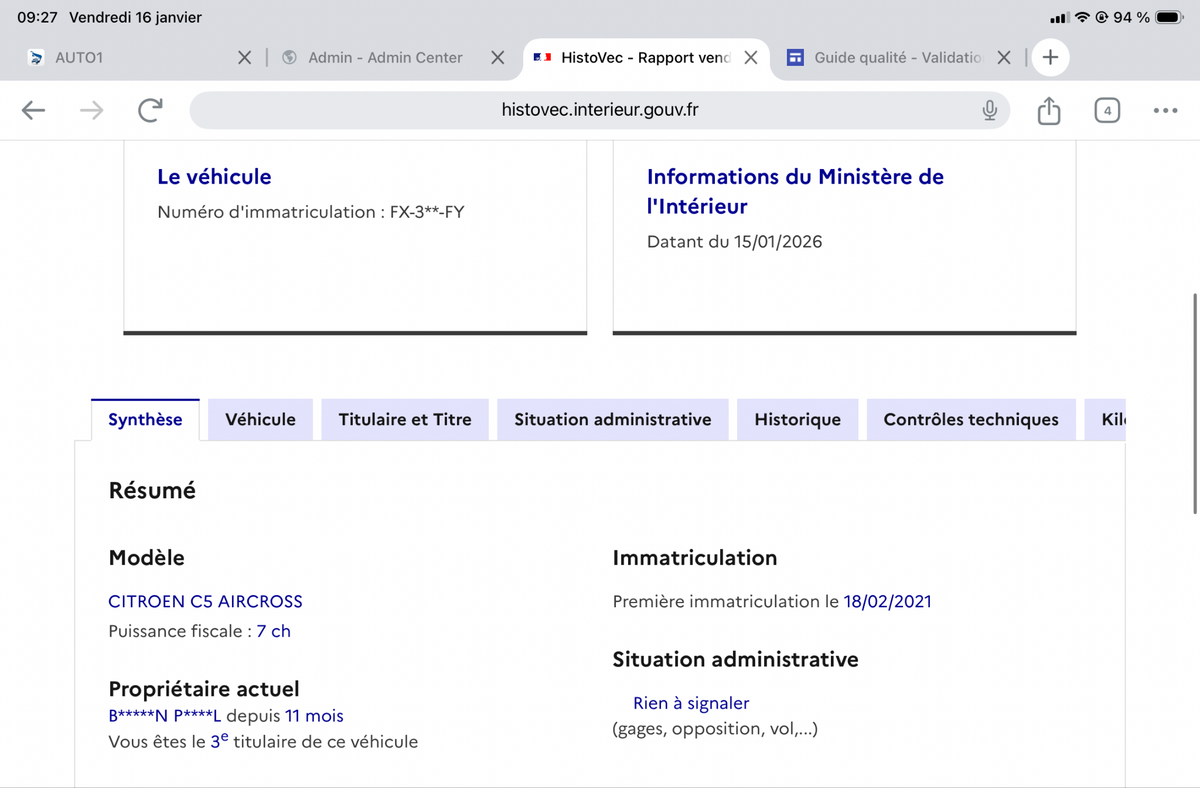The height and width of the screenshot is (788, 1200).
Task: Open the Véhicule tab
Action: coord(260,420)
